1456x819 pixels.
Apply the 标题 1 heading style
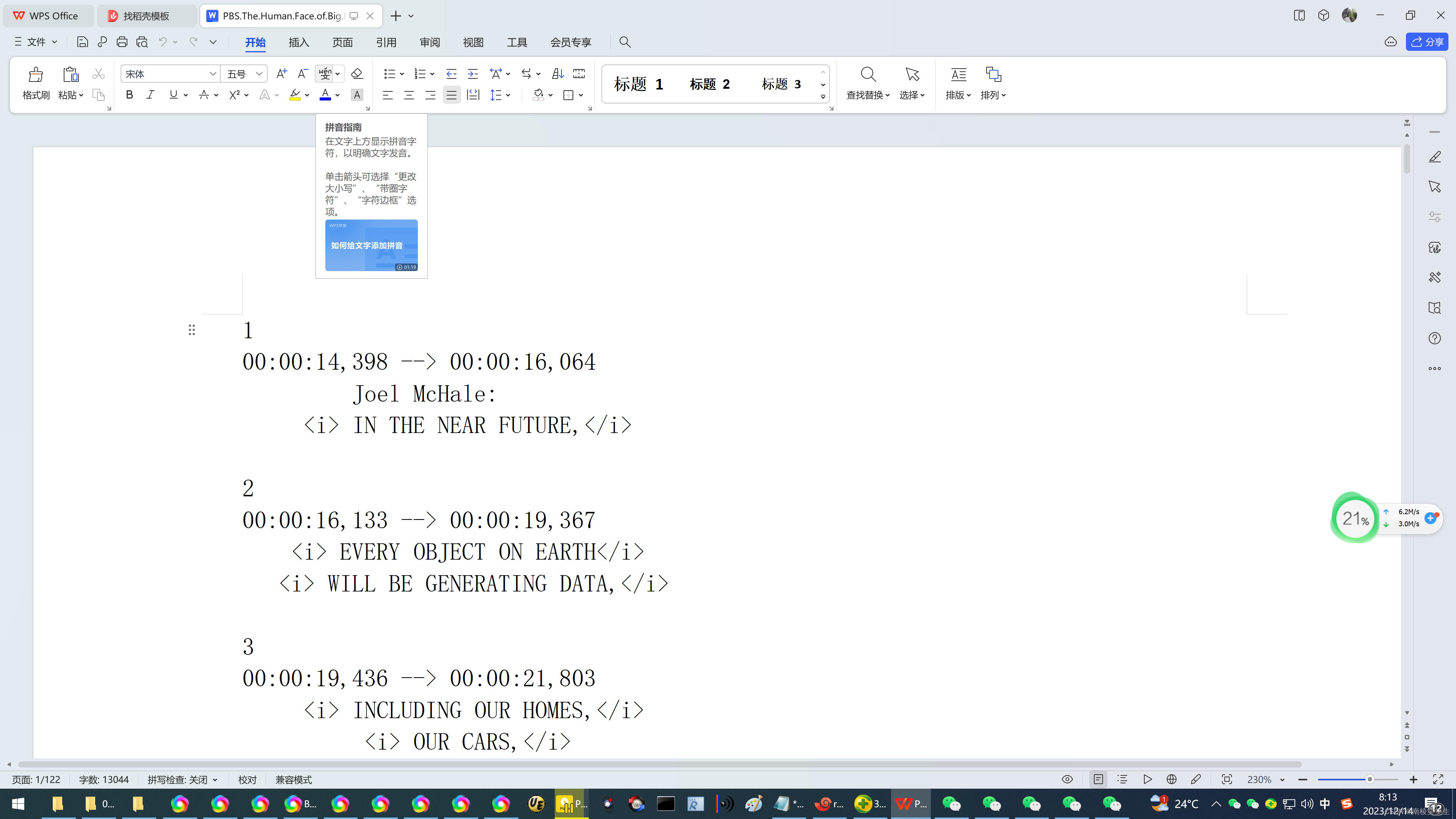638,84
